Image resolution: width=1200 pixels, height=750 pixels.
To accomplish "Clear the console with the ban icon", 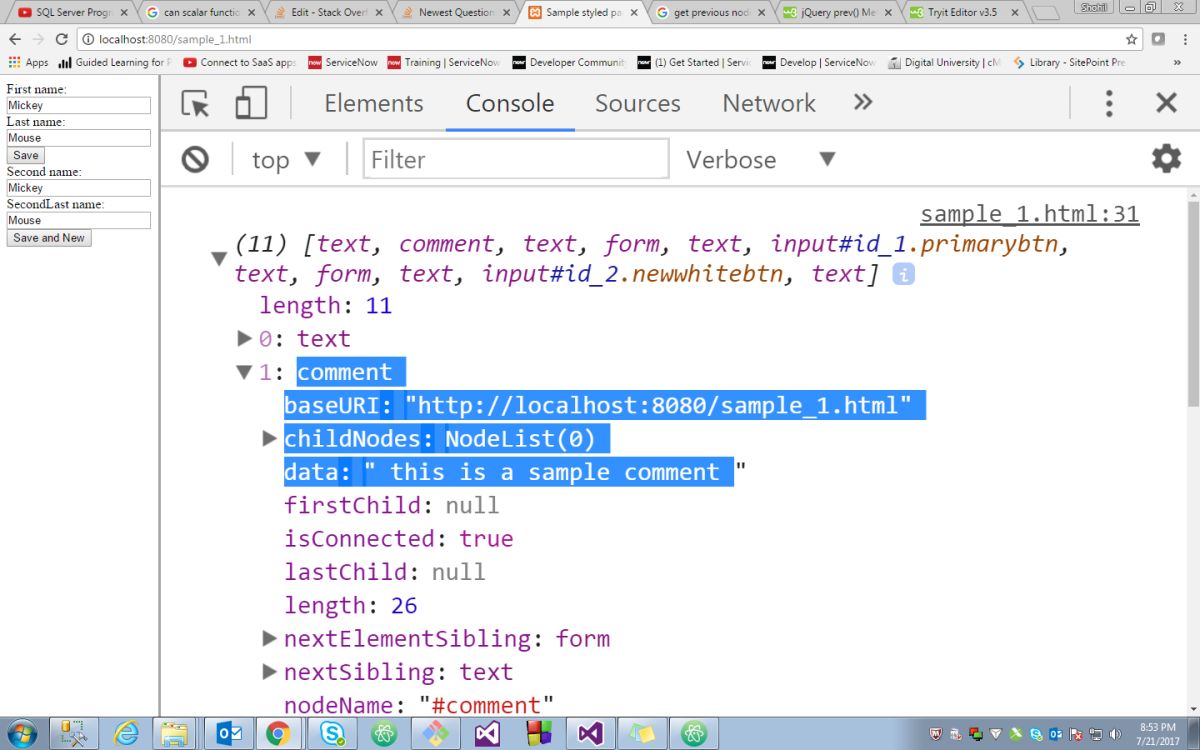I will coord(195,159).
